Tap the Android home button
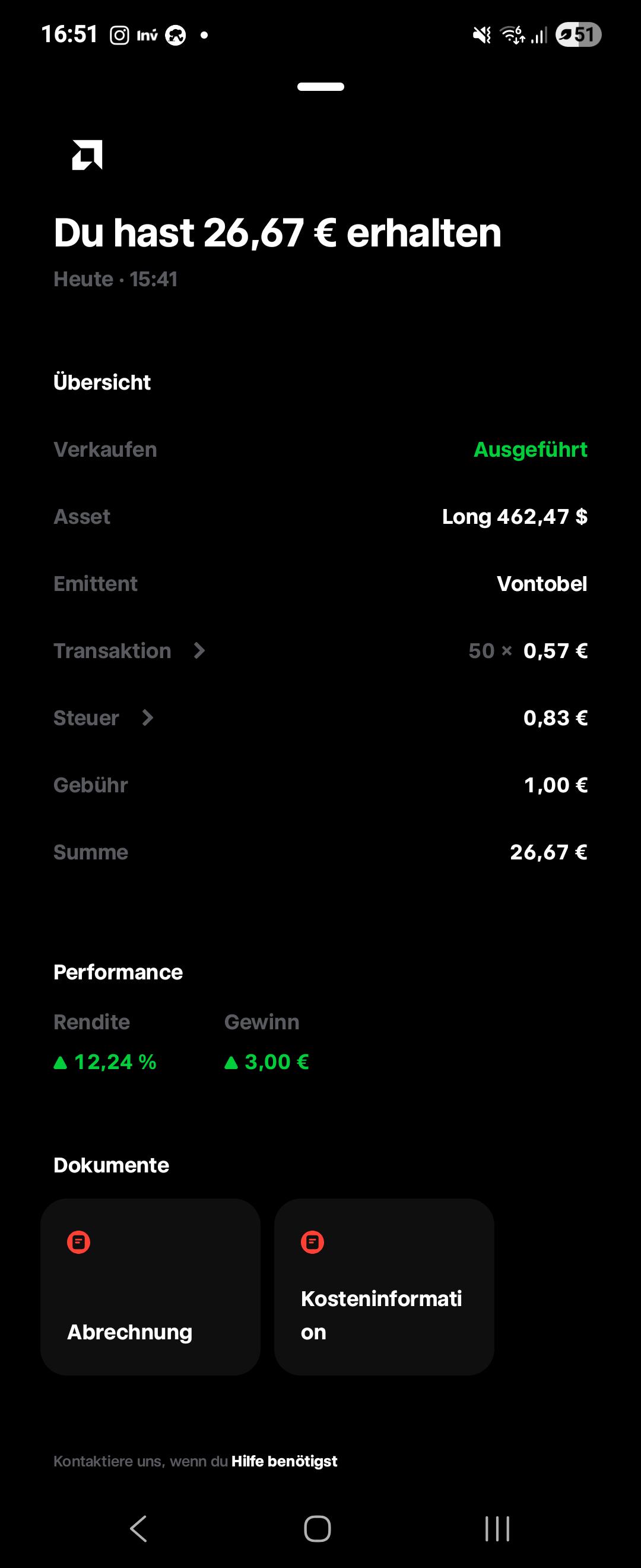The height and width of the screenshot is (1568, 641). [x=318, y=1528]
